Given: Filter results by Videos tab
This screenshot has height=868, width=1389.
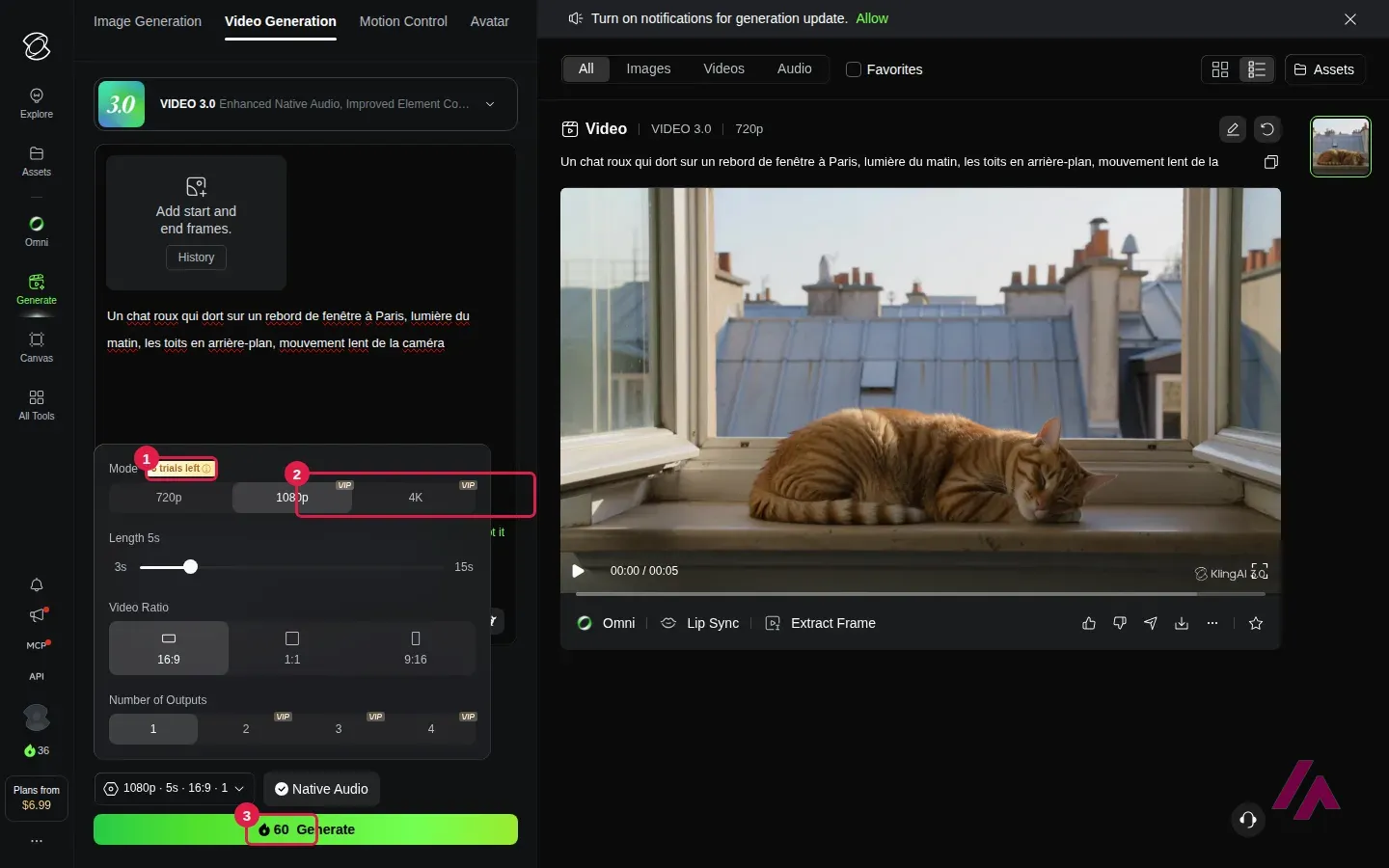Looking at the screenshot, I should [723, 69].
